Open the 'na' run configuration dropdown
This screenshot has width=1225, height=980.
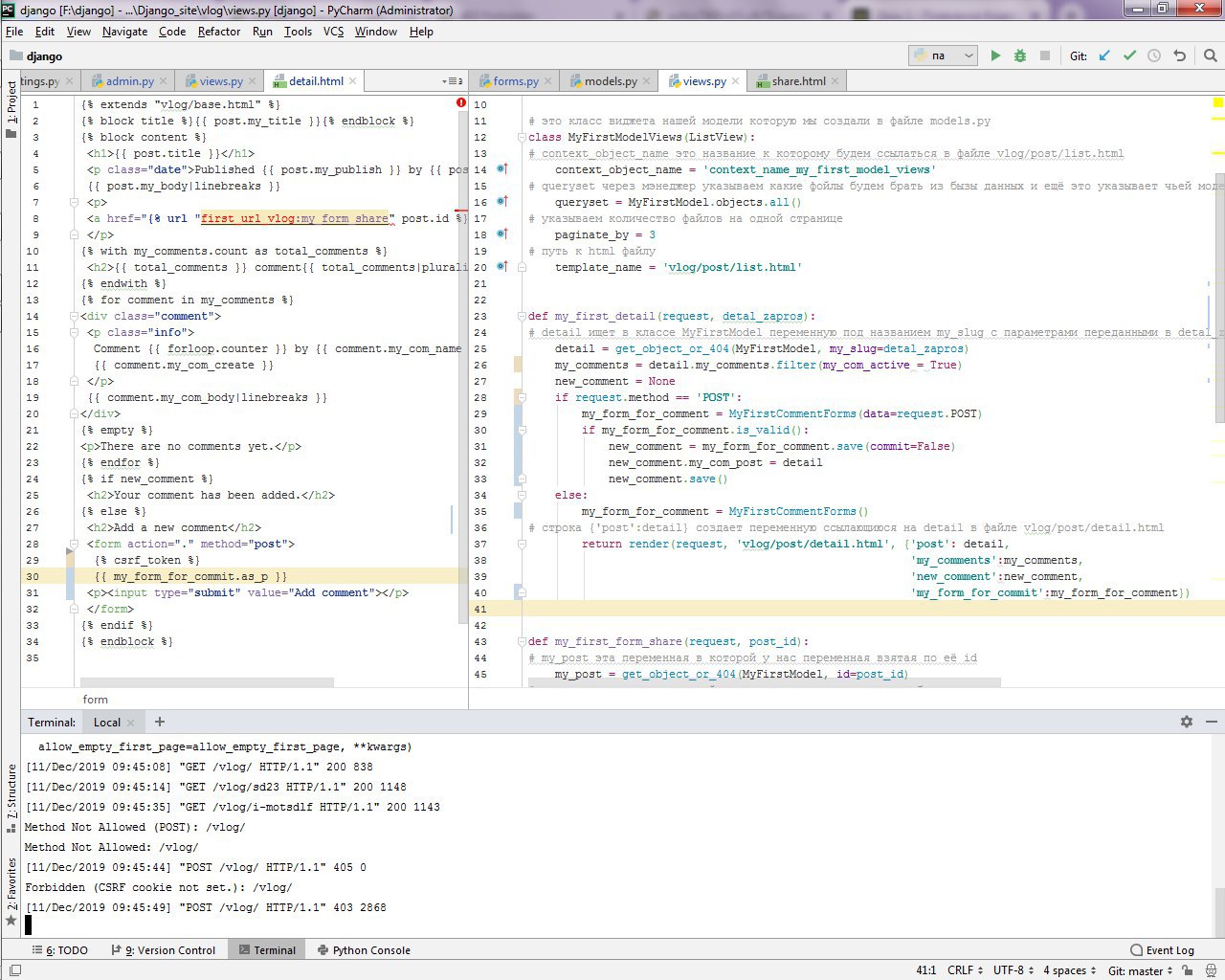pyautogui.click(x=943, y=56)
